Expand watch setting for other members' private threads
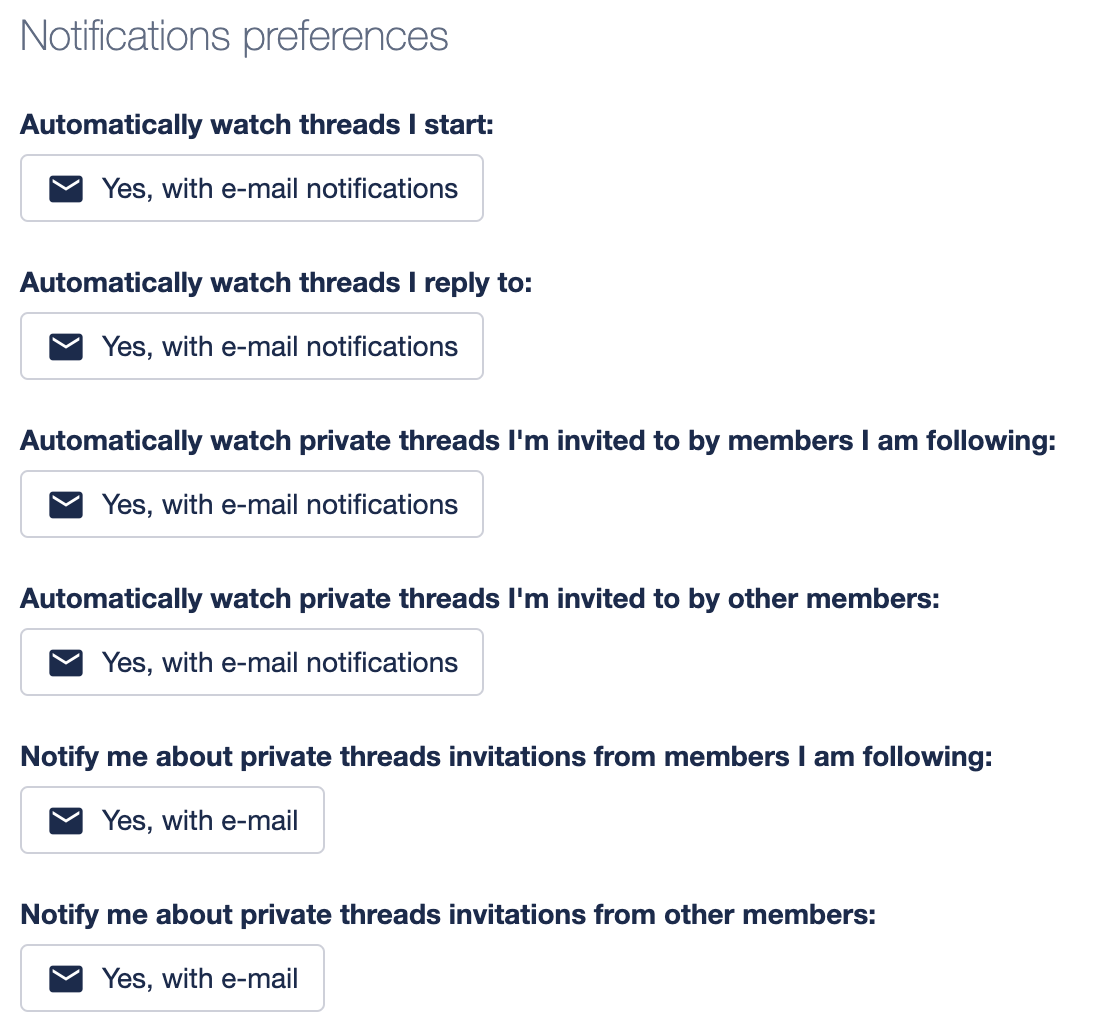This screenshot has width=1112, height=1032. [252, 663]
